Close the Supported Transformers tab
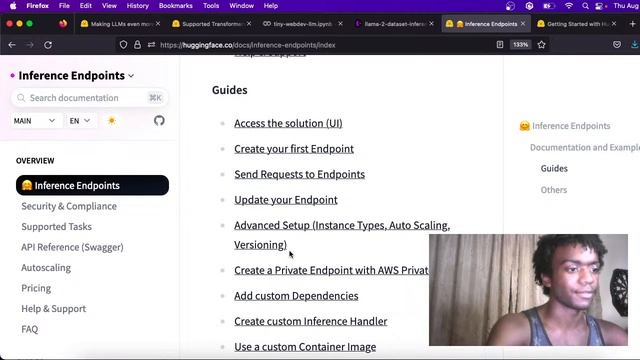Screen dimensions: 640x360 click(x=249, y=24)
